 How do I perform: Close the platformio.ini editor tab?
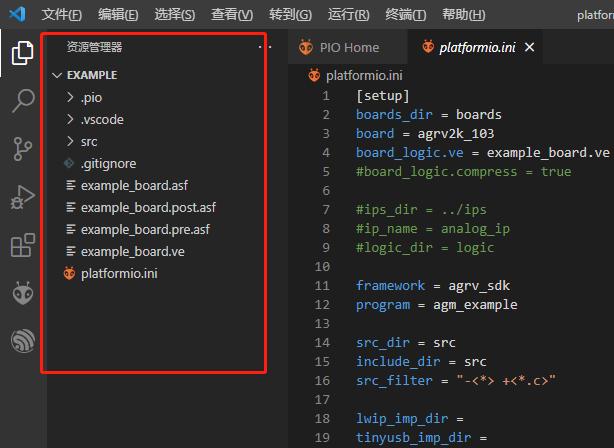coord(529,47)
